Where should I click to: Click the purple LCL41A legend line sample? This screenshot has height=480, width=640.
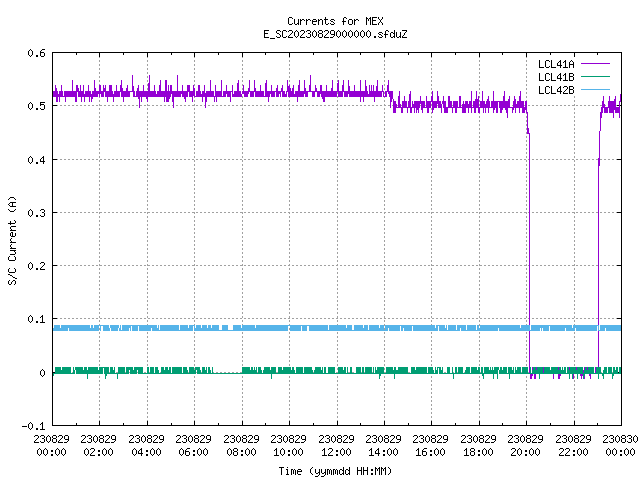click(595, 64)
